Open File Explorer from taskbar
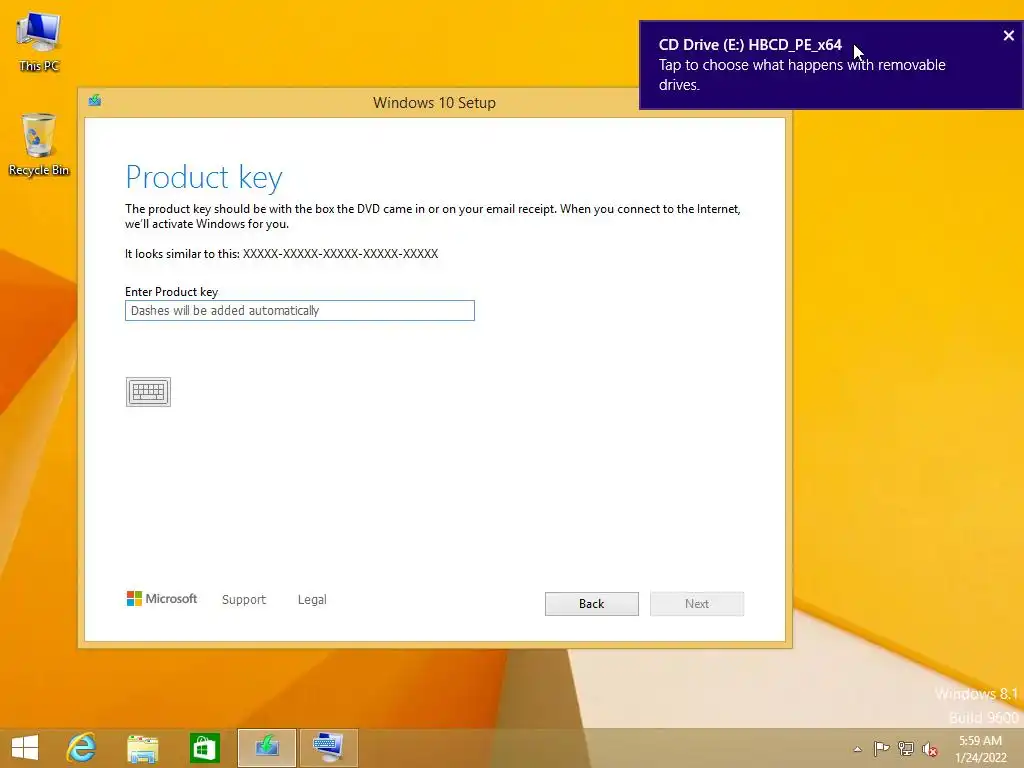 click(x=142, y=748)
